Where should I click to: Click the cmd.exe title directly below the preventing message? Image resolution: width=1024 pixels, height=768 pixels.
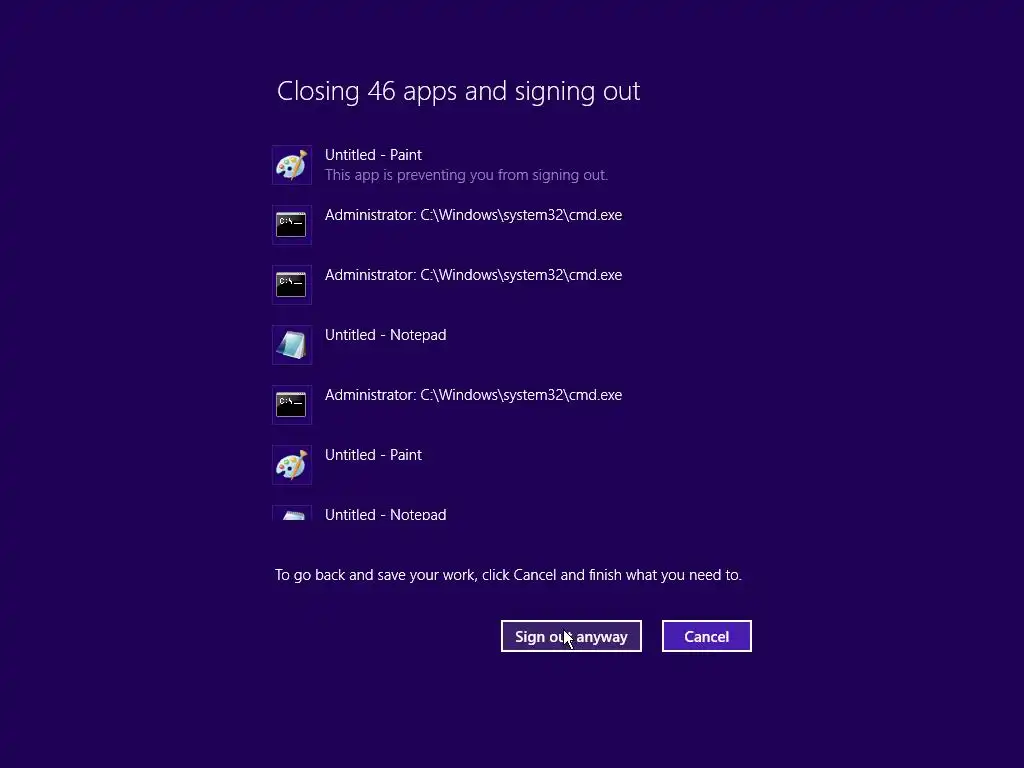473,215
